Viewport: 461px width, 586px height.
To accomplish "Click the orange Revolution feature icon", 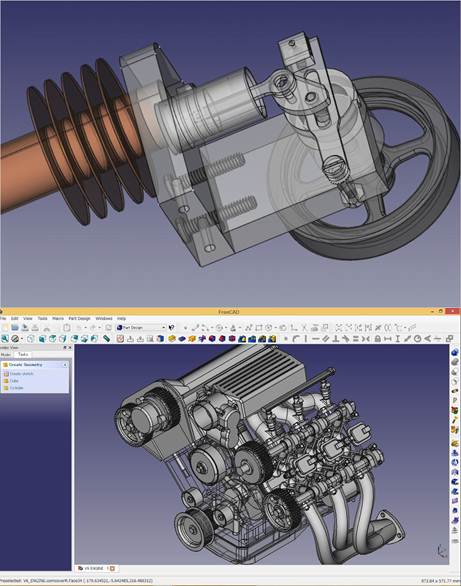I will click(x=192, y=339).
